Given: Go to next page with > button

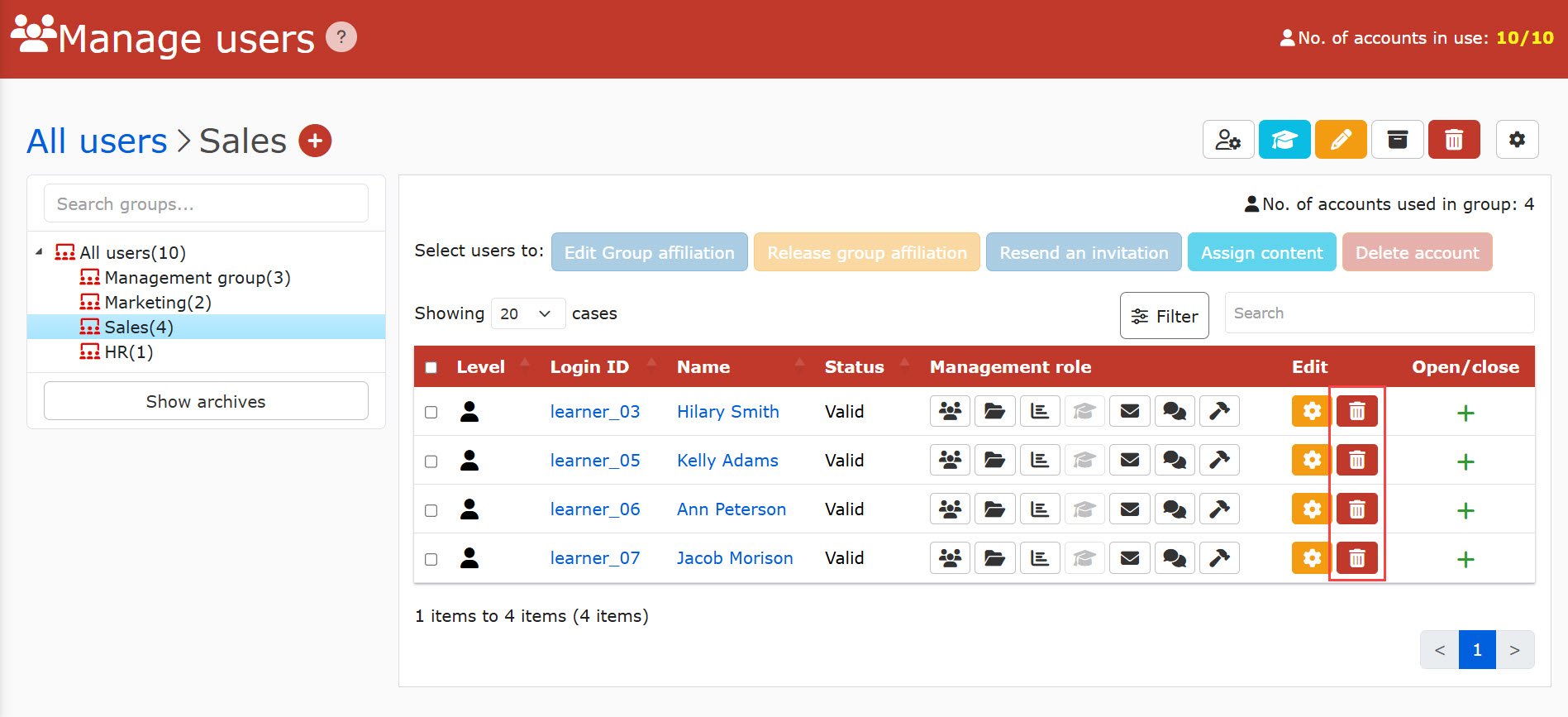Looking at the screenshot, I should pos(1515,649).
